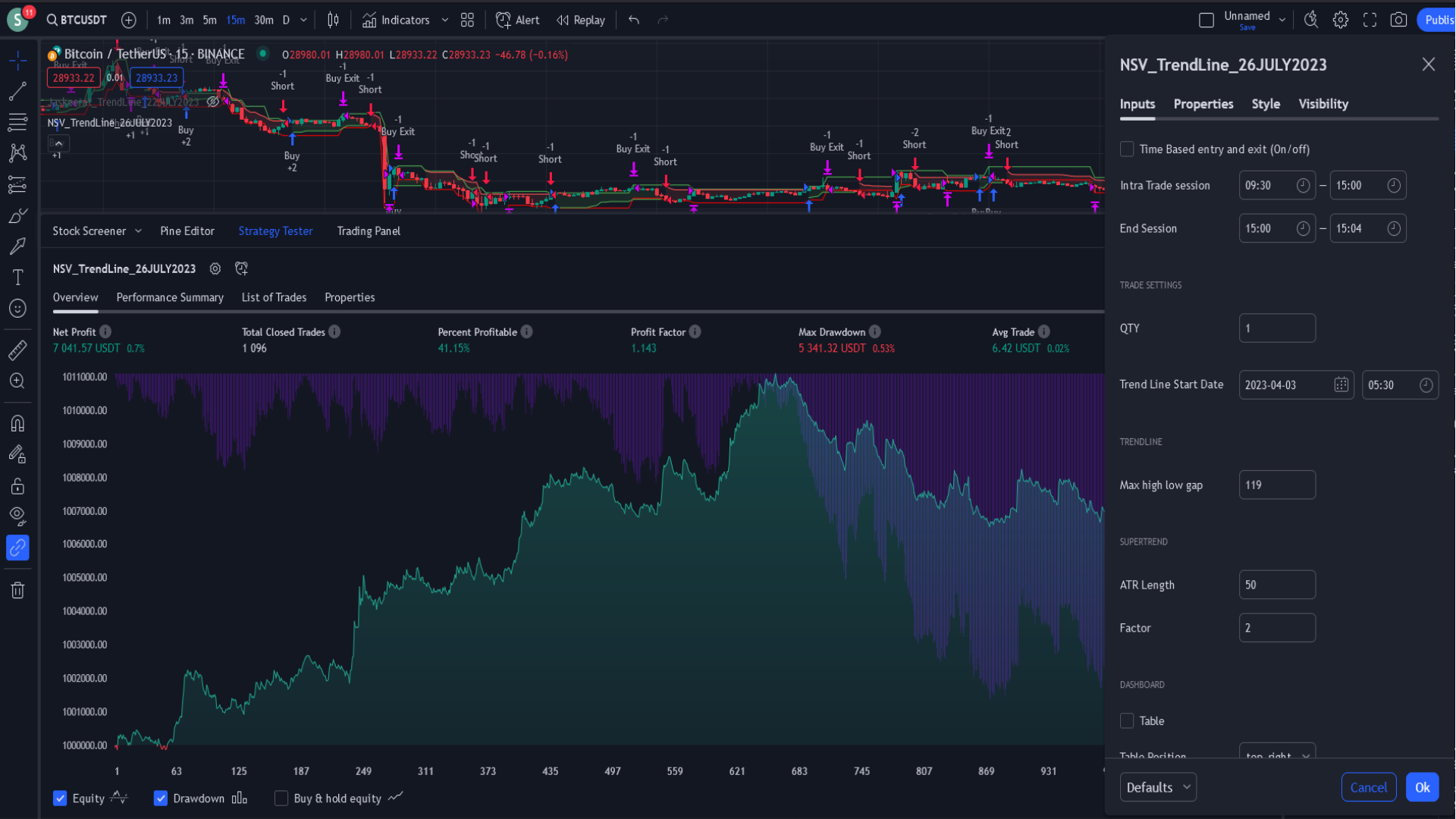Expand the Indicators favorites dropdown arrow

tap(445, 20)
